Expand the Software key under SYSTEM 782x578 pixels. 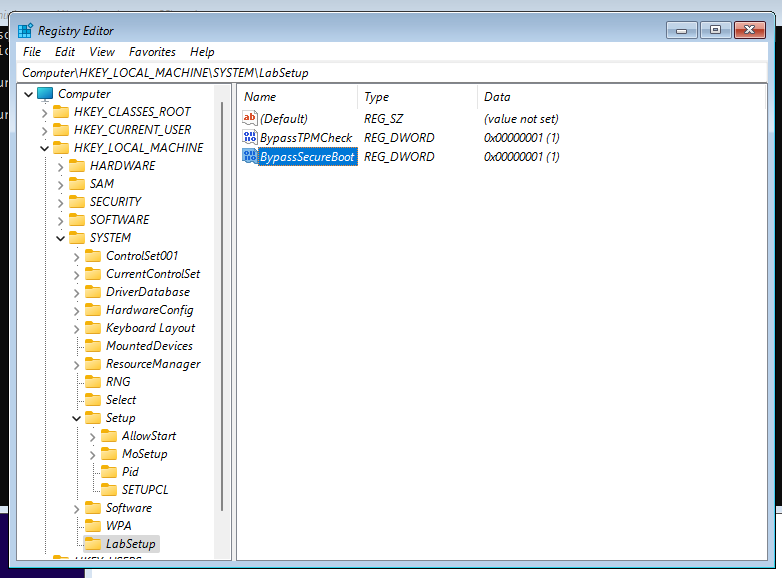(x=76, y=509)
